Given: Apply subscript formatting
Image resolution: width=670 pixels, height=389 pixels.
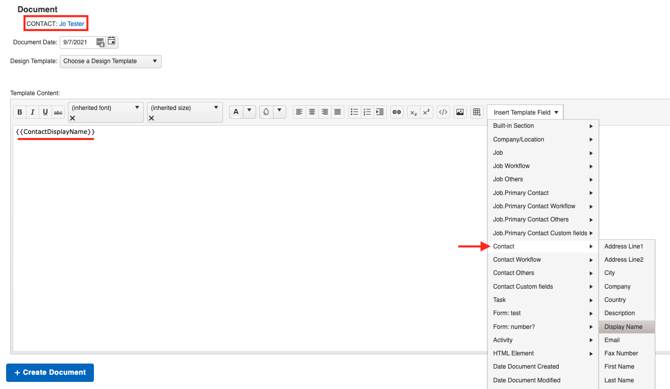Looking at the screenshot, I should 413,112.
